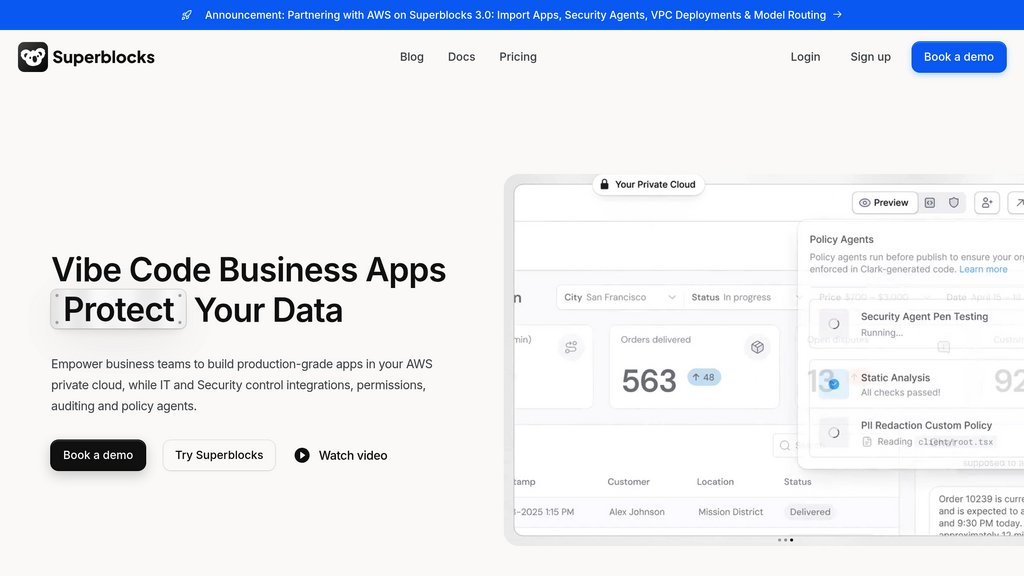Screen dimensions: 1024x576
Task: Open the Pricing menu item
Action: point(518,57)
